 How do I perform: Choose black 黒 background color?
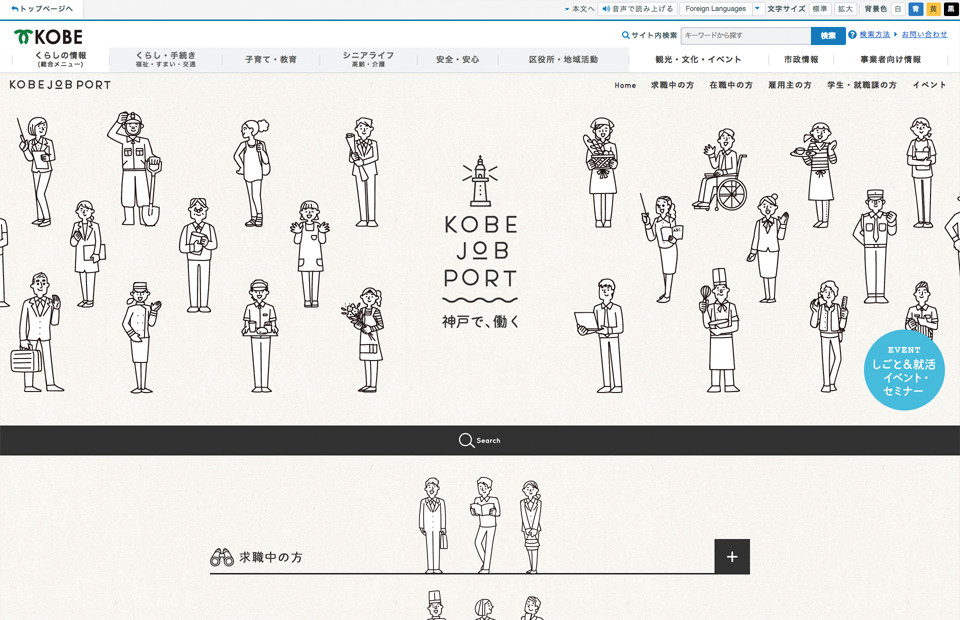click(x=952, y=9)
